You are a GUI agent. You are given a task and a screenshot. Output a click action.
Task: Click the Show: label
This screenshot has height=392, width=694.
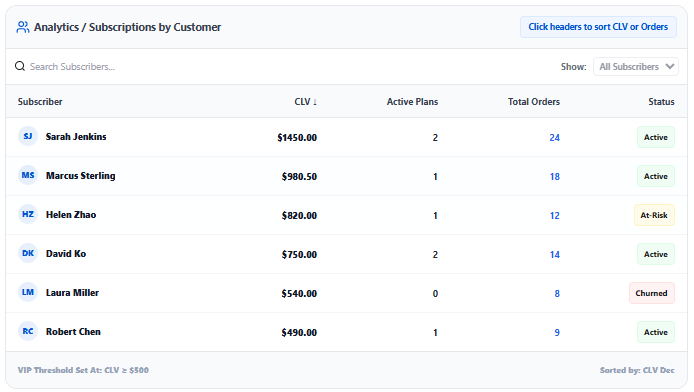[574, 67]
